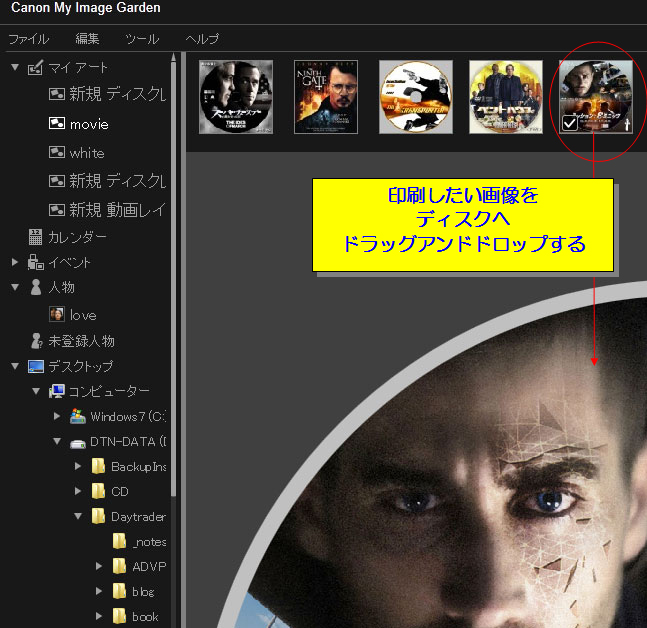Click the love person thumbnail icon
Image resolution: width=647 pixels, height=628 pixels.
point(57,314)
